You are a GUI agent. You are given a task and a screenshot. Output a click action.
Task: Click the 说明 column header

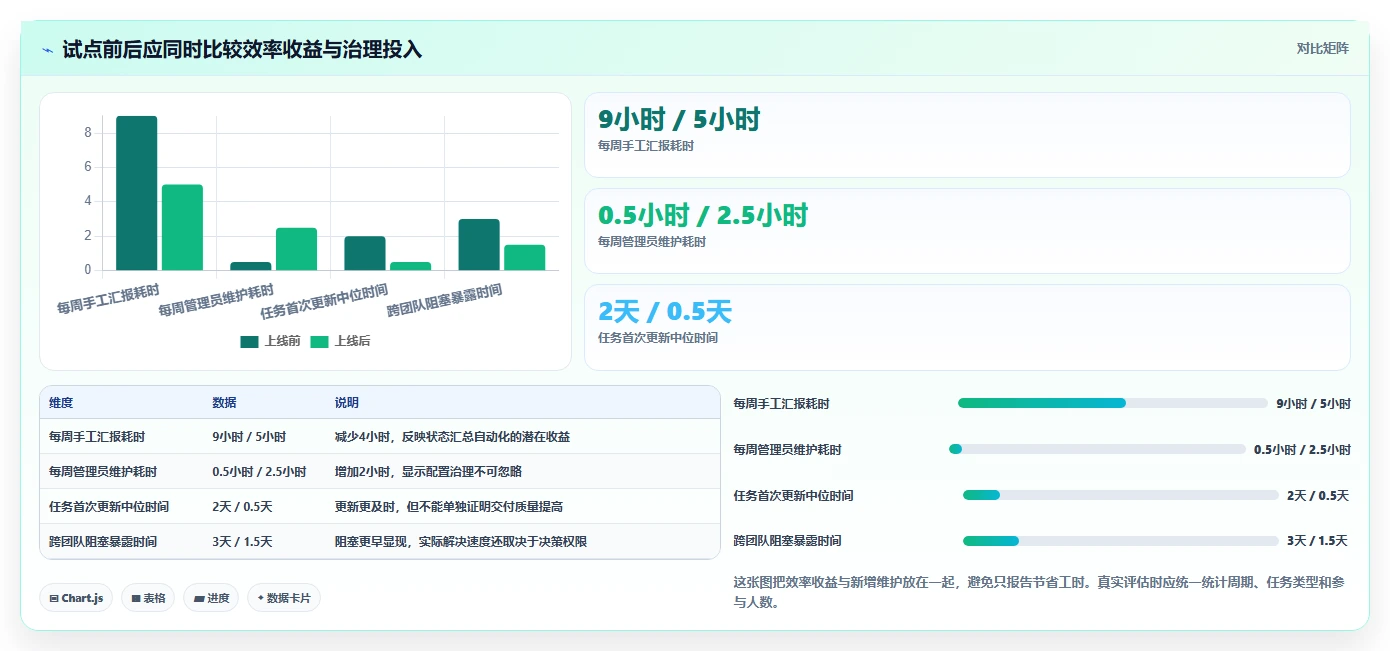(346, 403)
